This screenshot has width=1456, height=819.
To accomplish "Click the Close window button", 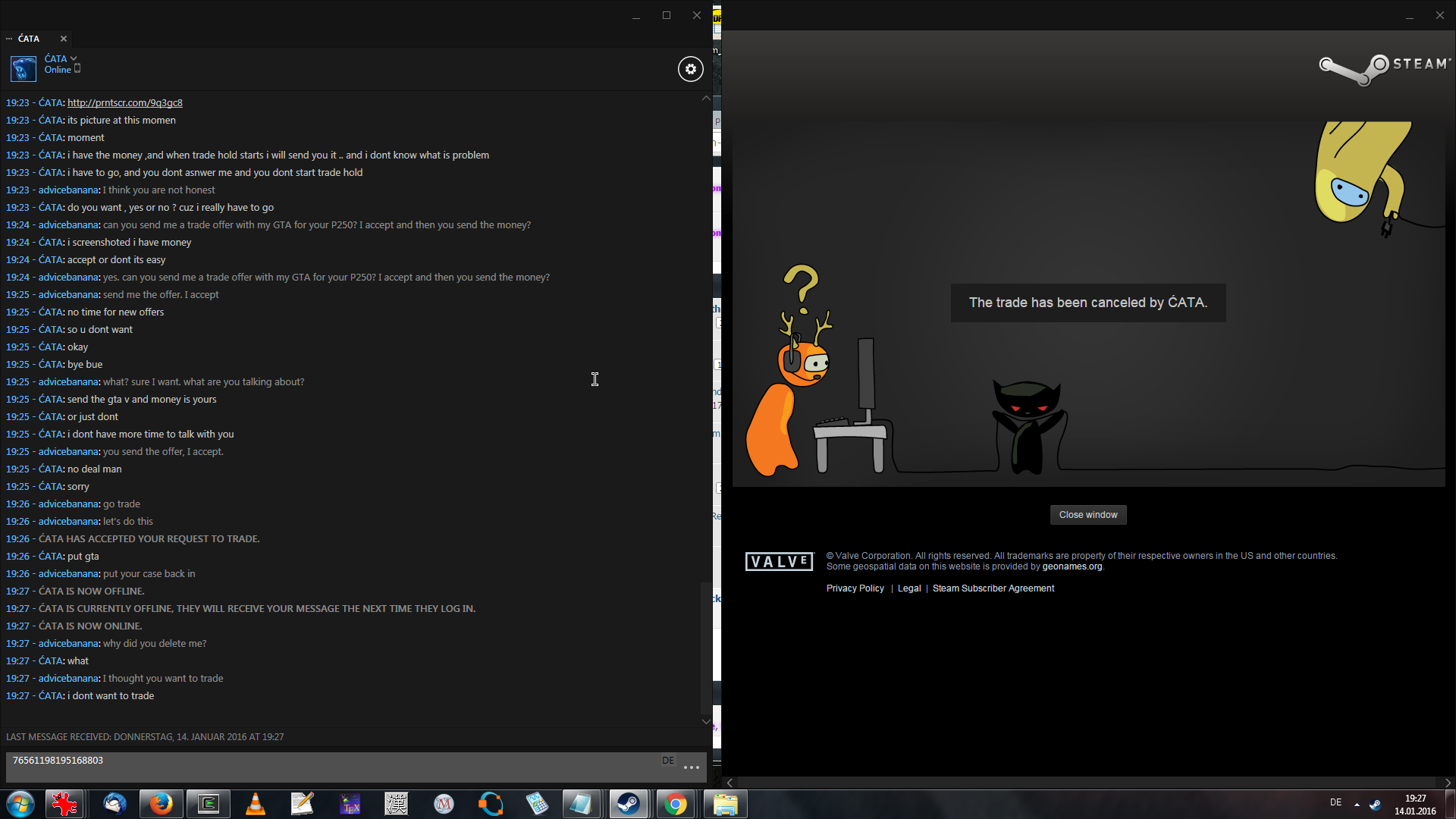I will pos(1087,515).
